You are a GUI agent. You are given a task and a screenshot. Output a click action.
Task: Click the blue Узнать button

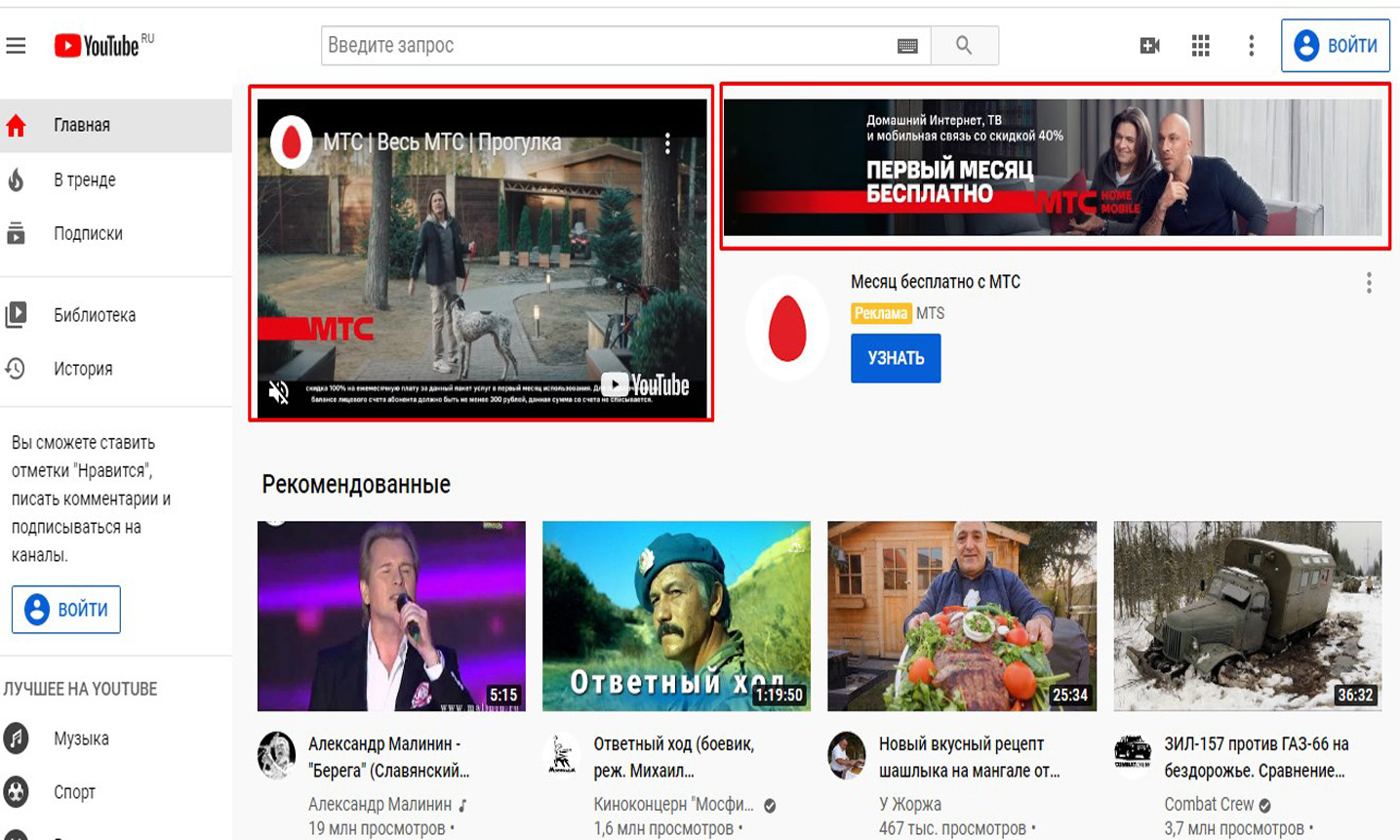tap(896, 358)
